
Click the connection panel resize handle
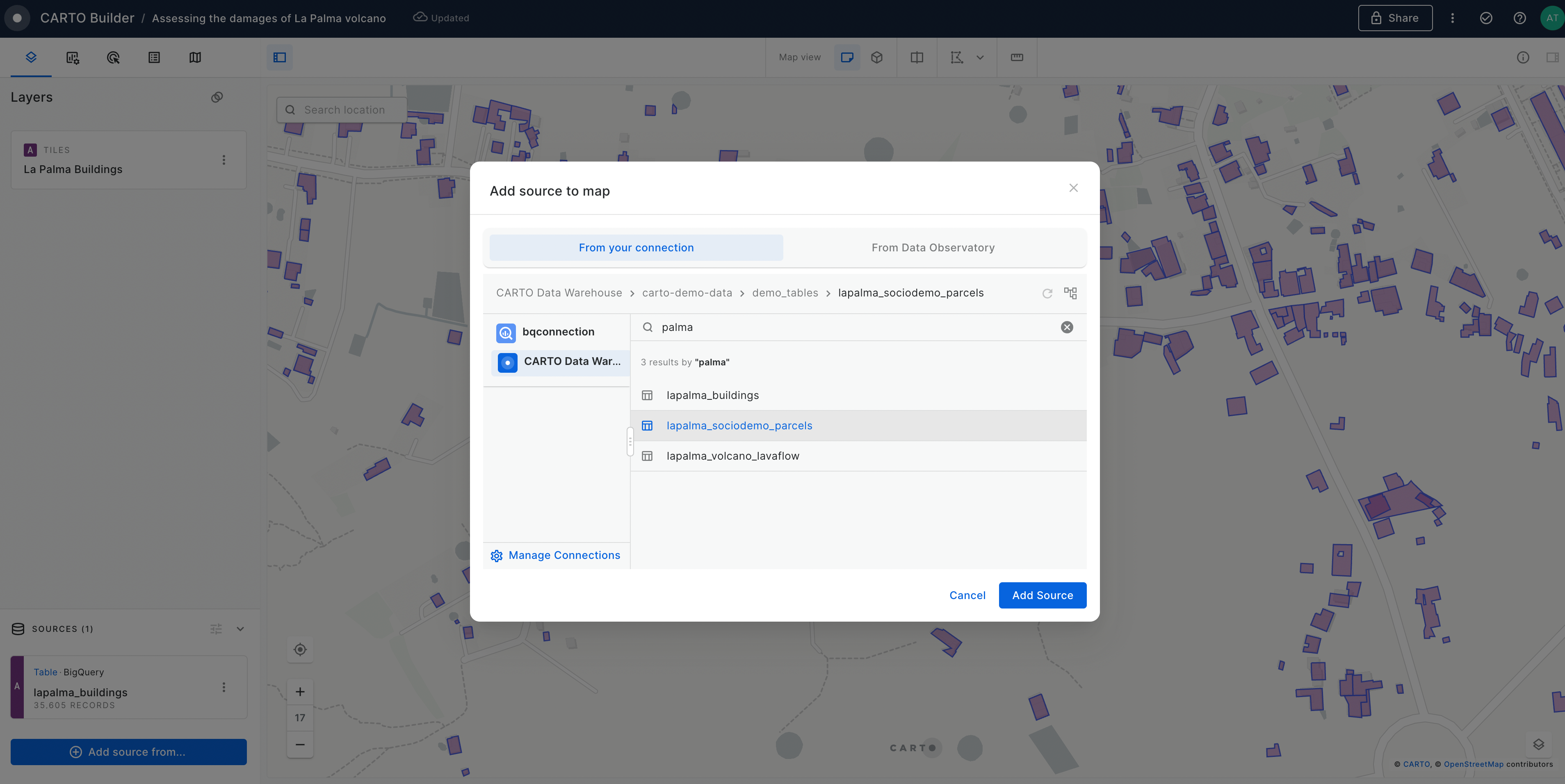pyautogui.click(x=630, y=442)
